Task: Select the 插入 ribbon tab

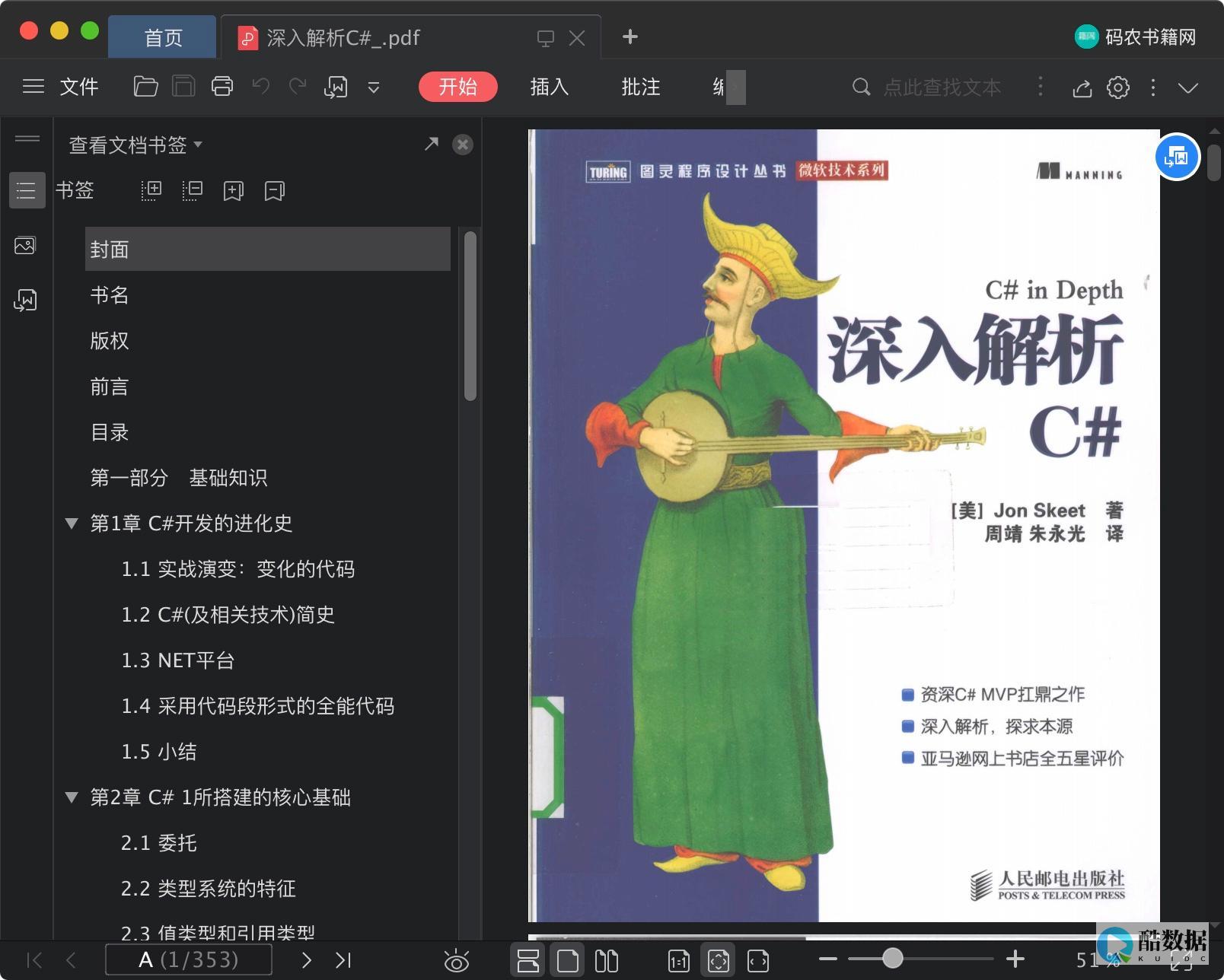Action: (x=549, y=87)
